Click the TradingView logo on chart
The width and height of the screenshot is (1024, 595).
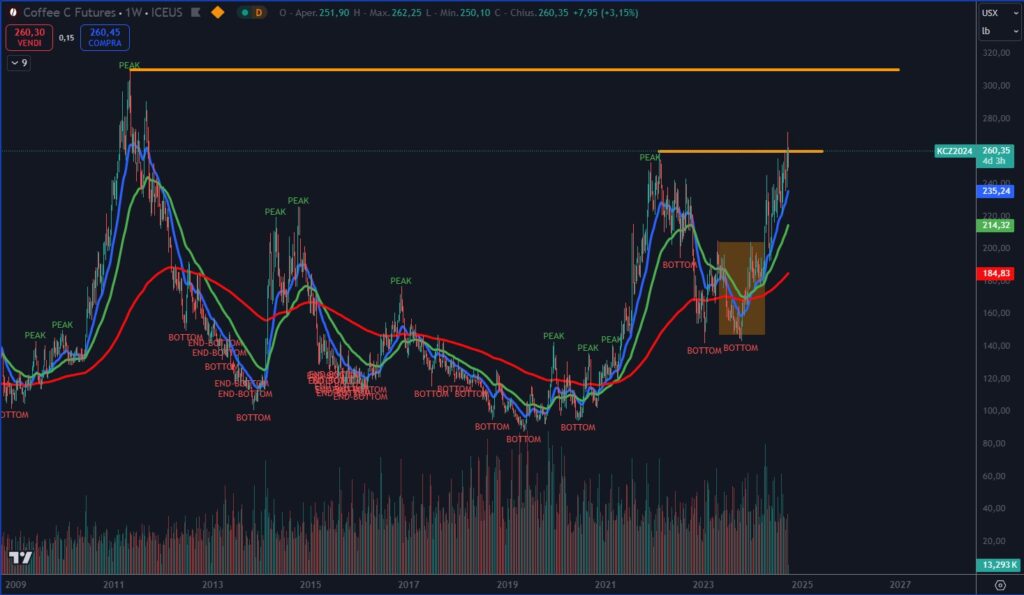[x=18, y=557]
